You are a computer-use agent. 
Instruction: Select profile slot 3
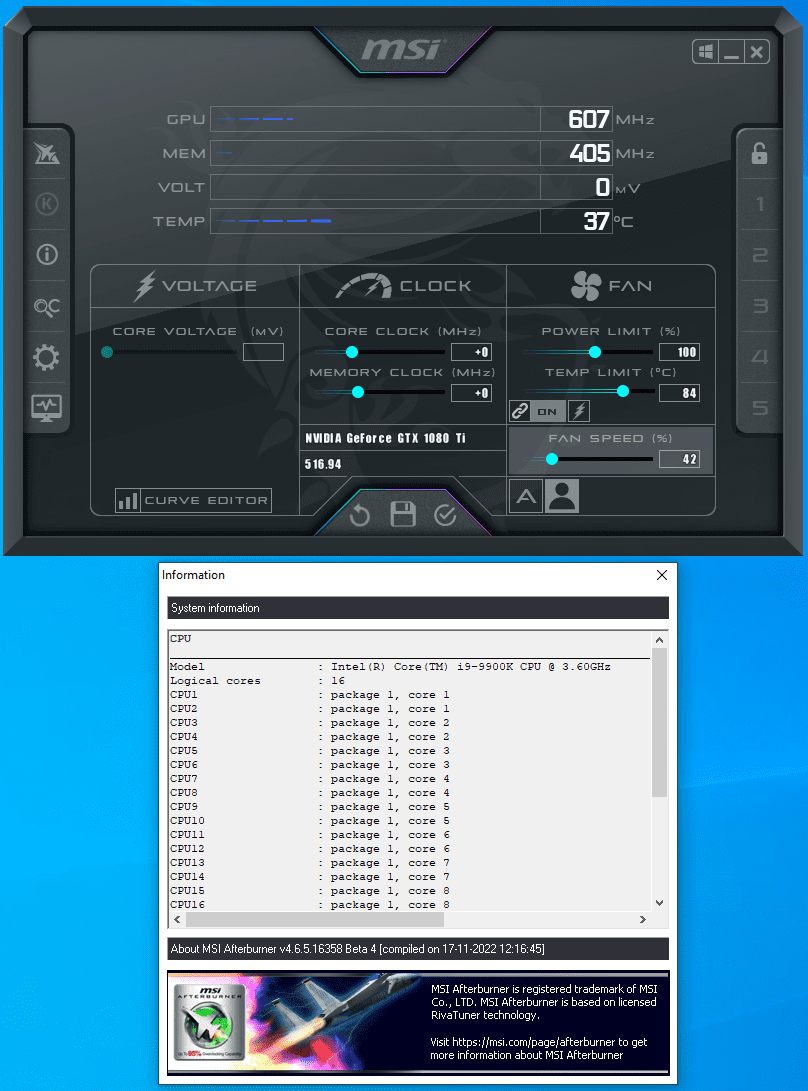pos(759,306)
